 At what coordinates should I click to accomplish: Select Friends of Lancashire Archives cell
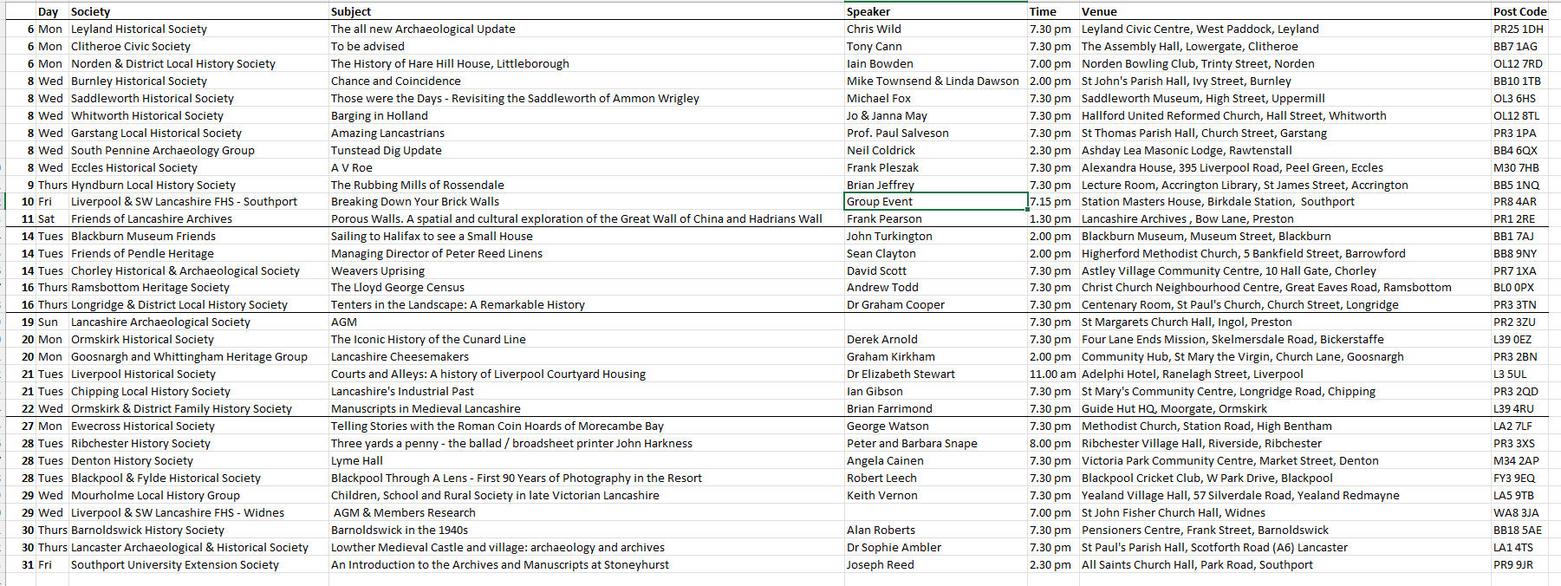pyautogui.click(x=198, y=219)
